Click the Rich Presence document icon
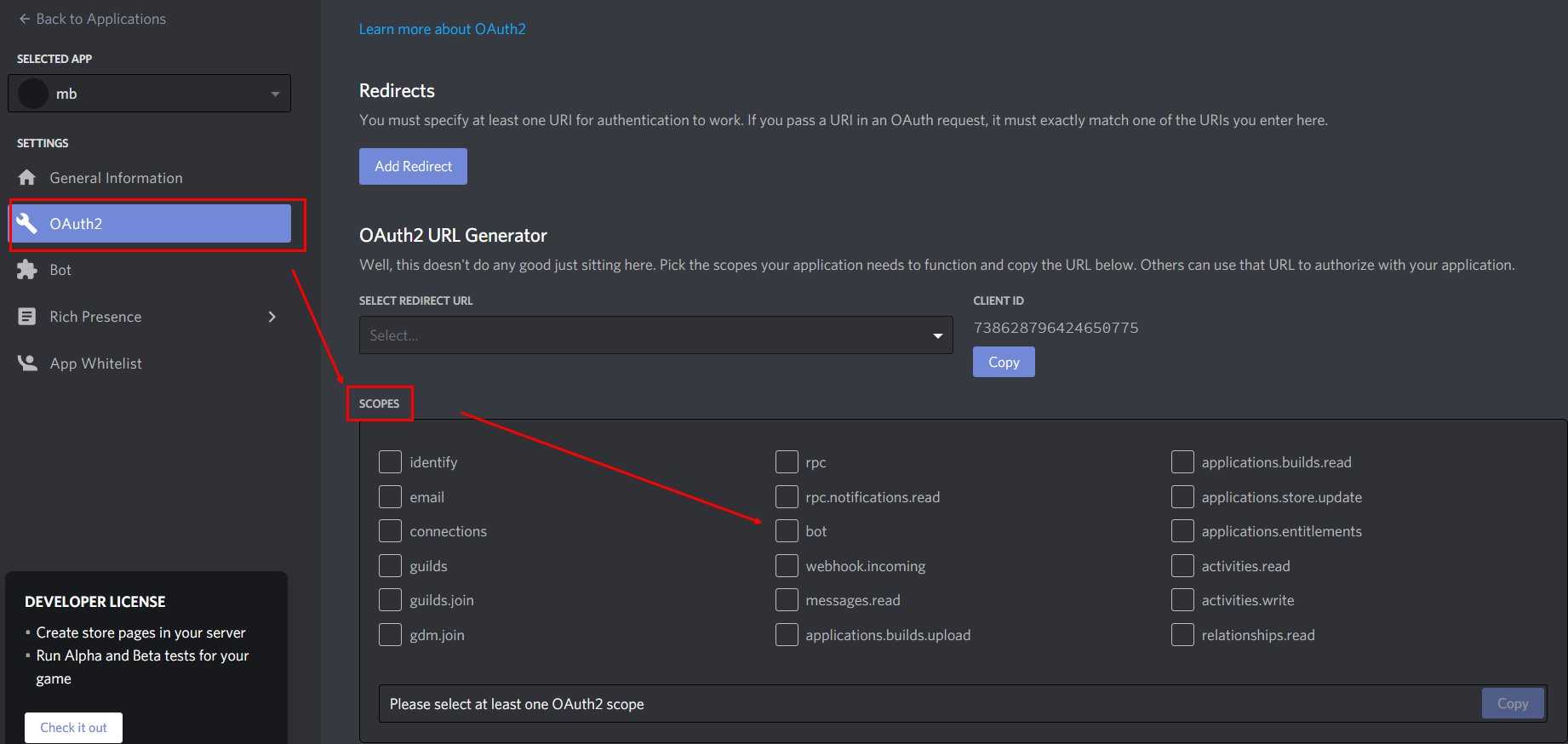Screen dimensions: 1568x744 click(27, 317)
